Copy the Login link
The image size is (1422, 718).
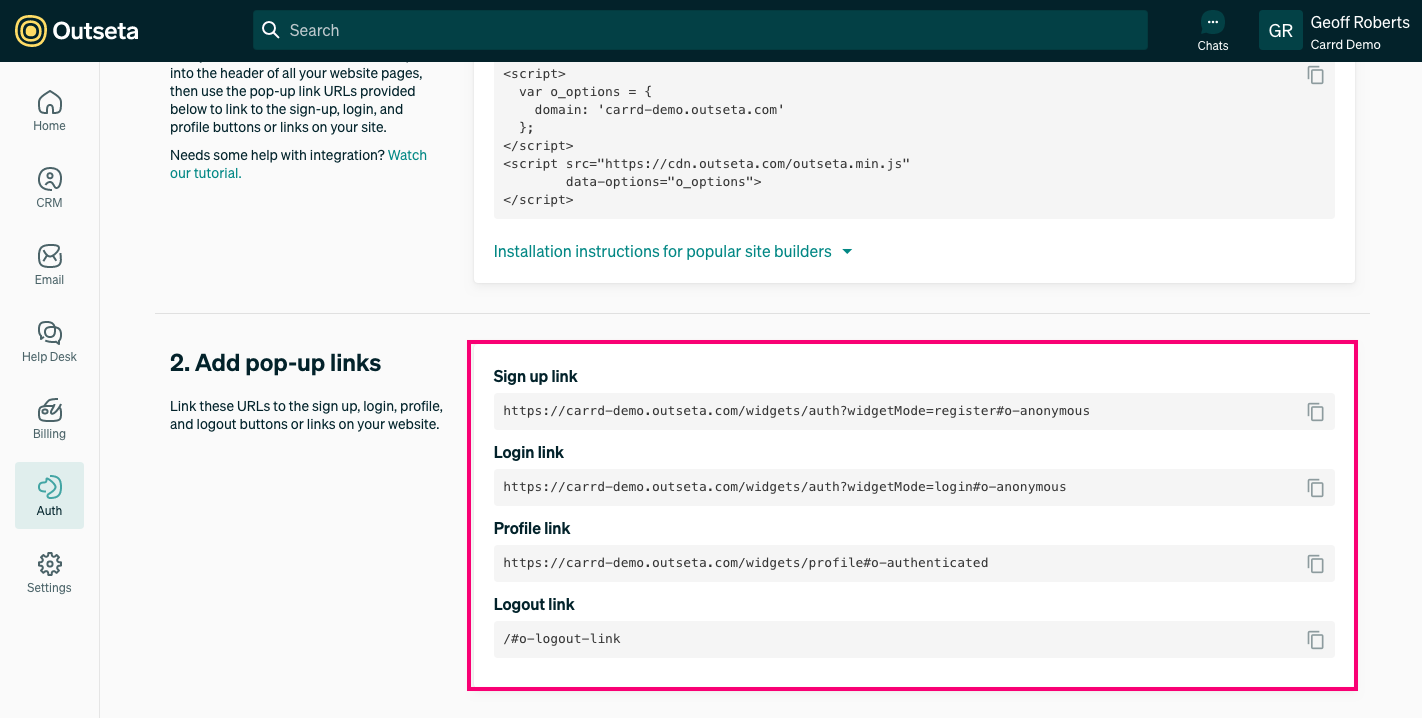coord(1315,487)
